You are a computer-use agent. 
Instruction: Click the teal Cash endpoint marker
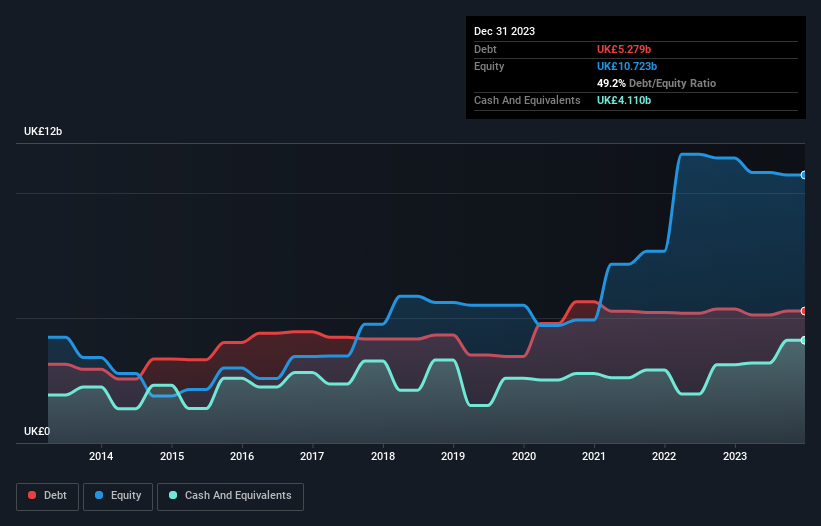(x=804, y=340)
